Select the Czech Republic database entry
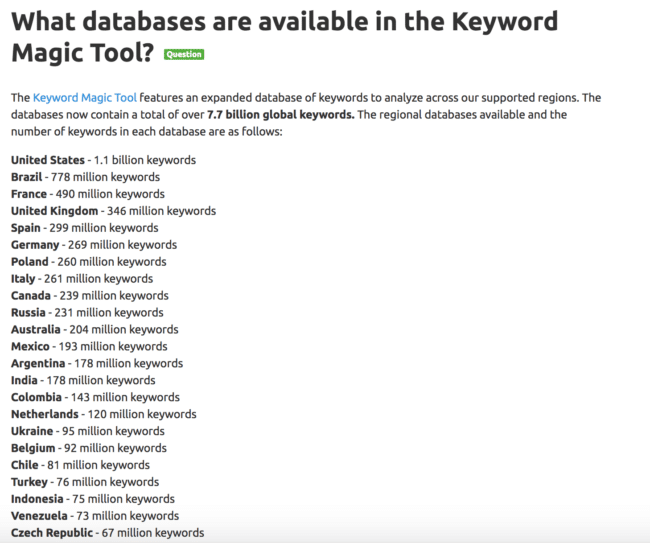Viewport: 650px width, 543px height. [108, 533]
